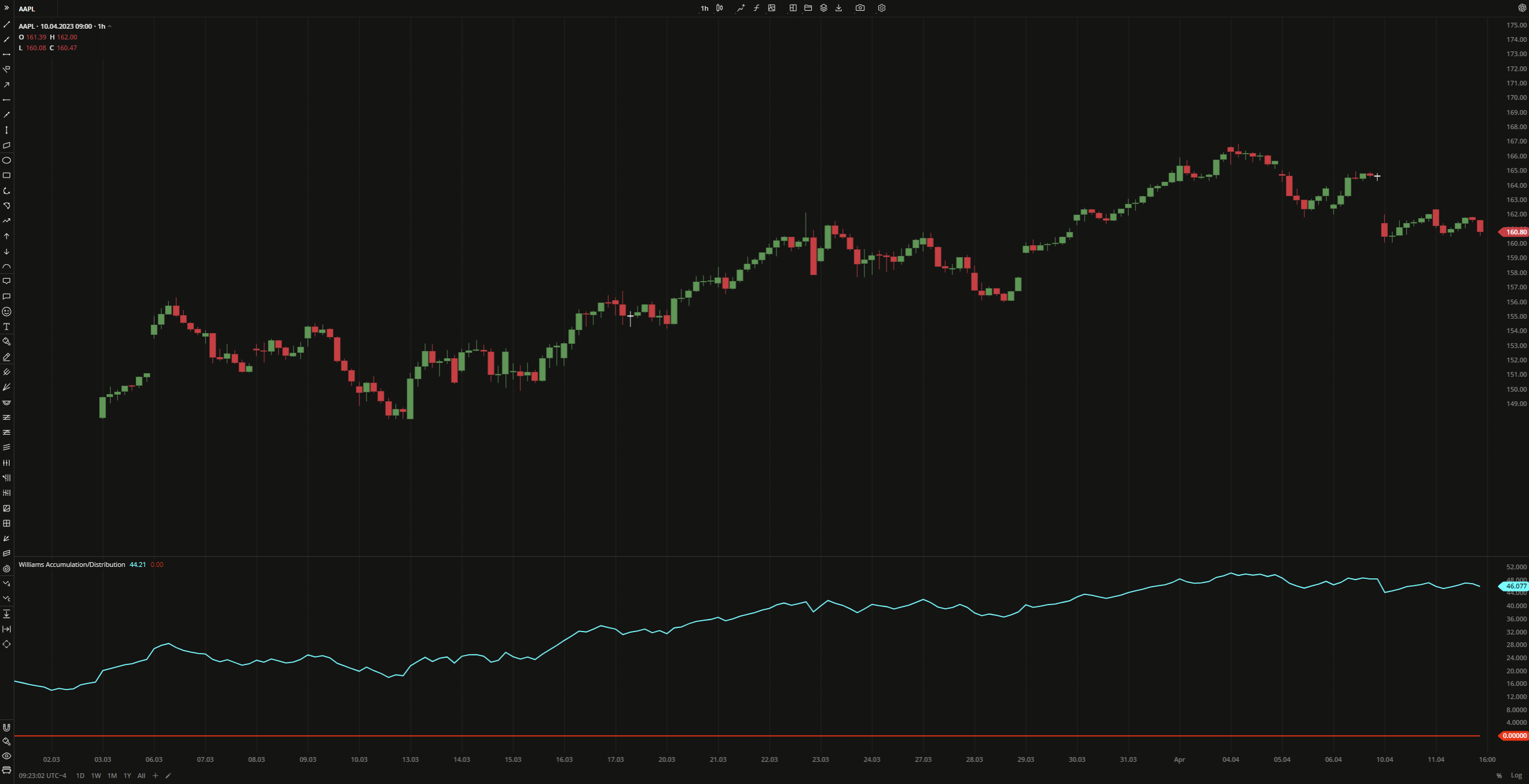Expand the drawing toolbar with double chevron
This screenshot has width=1529, height=784.
coord(7,8)
